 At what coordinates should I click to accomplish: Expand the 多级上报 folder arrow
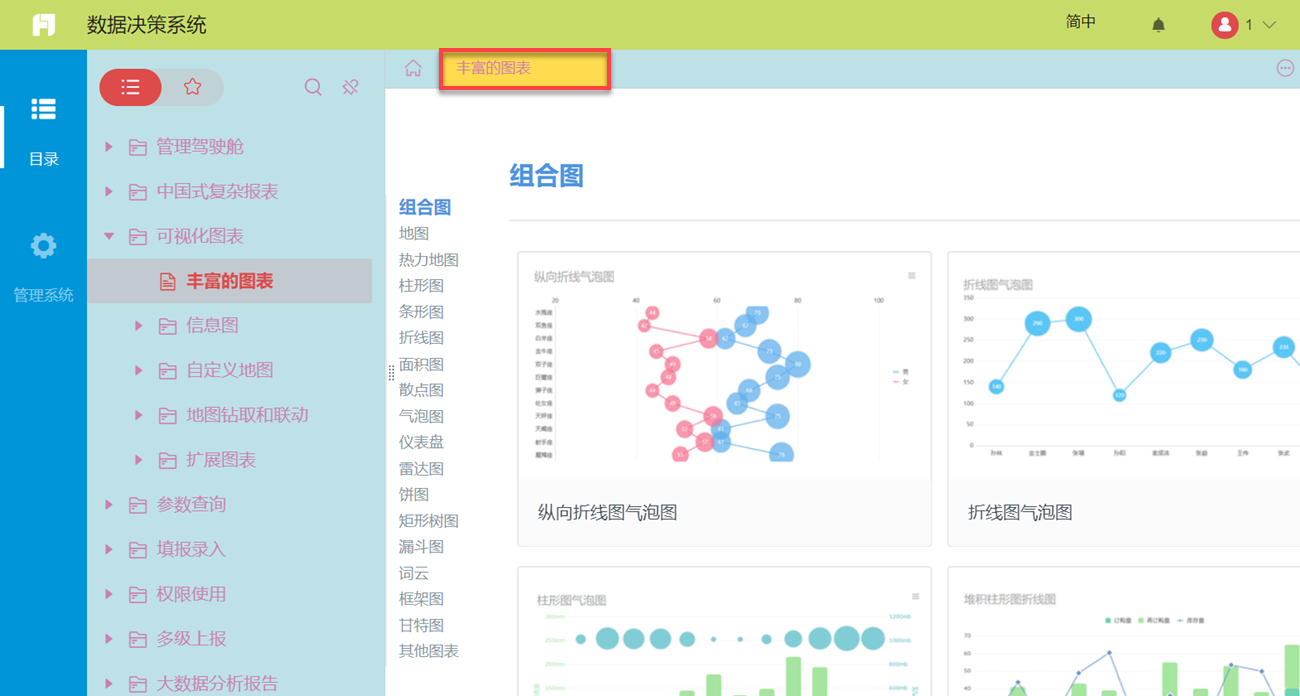[x=109, y=639]
